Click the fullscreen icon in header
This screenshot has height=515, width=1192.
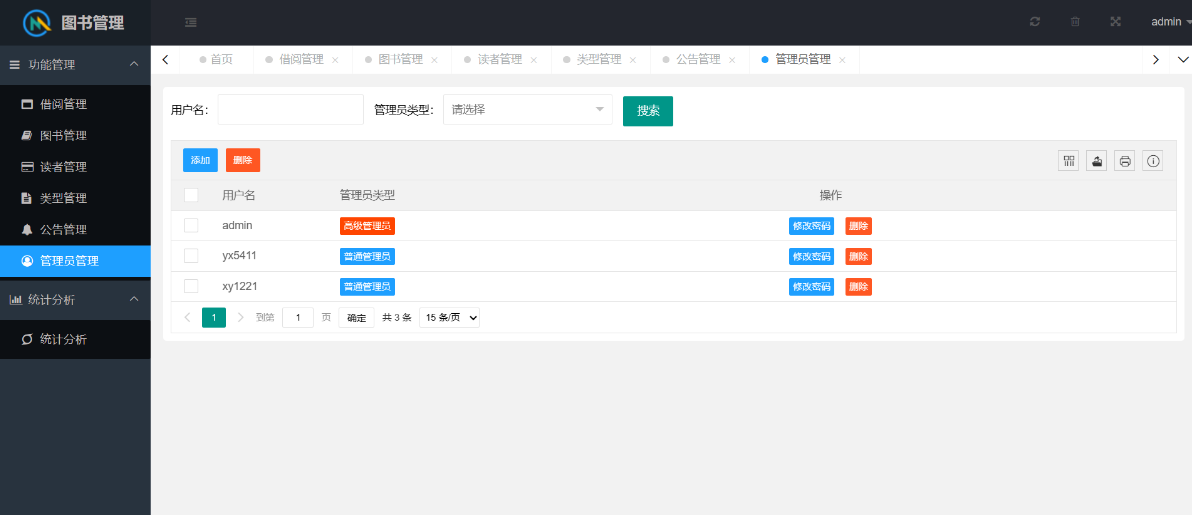click(1116, 22)
